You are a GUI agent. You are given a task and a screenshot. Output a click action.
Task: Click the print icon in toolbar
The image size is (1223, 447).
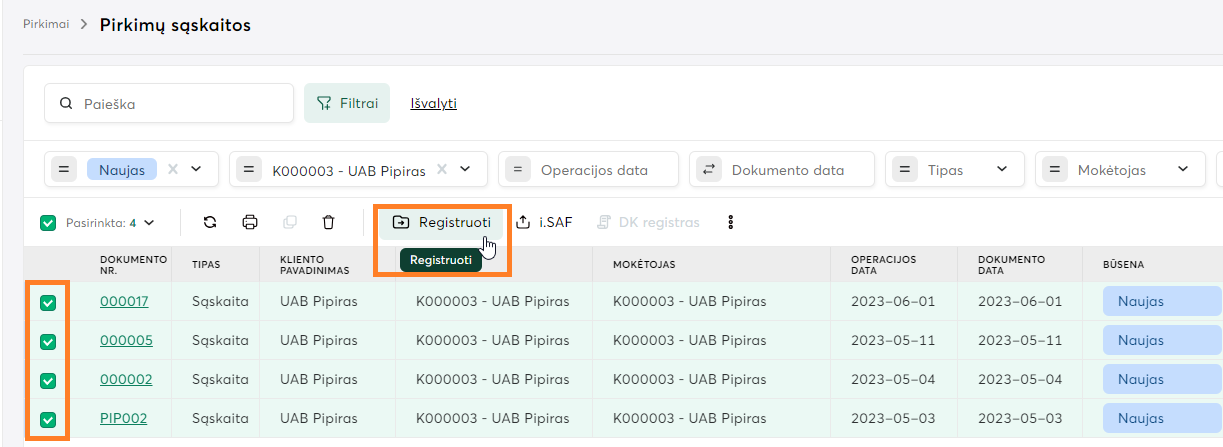(x=250, y=222)
